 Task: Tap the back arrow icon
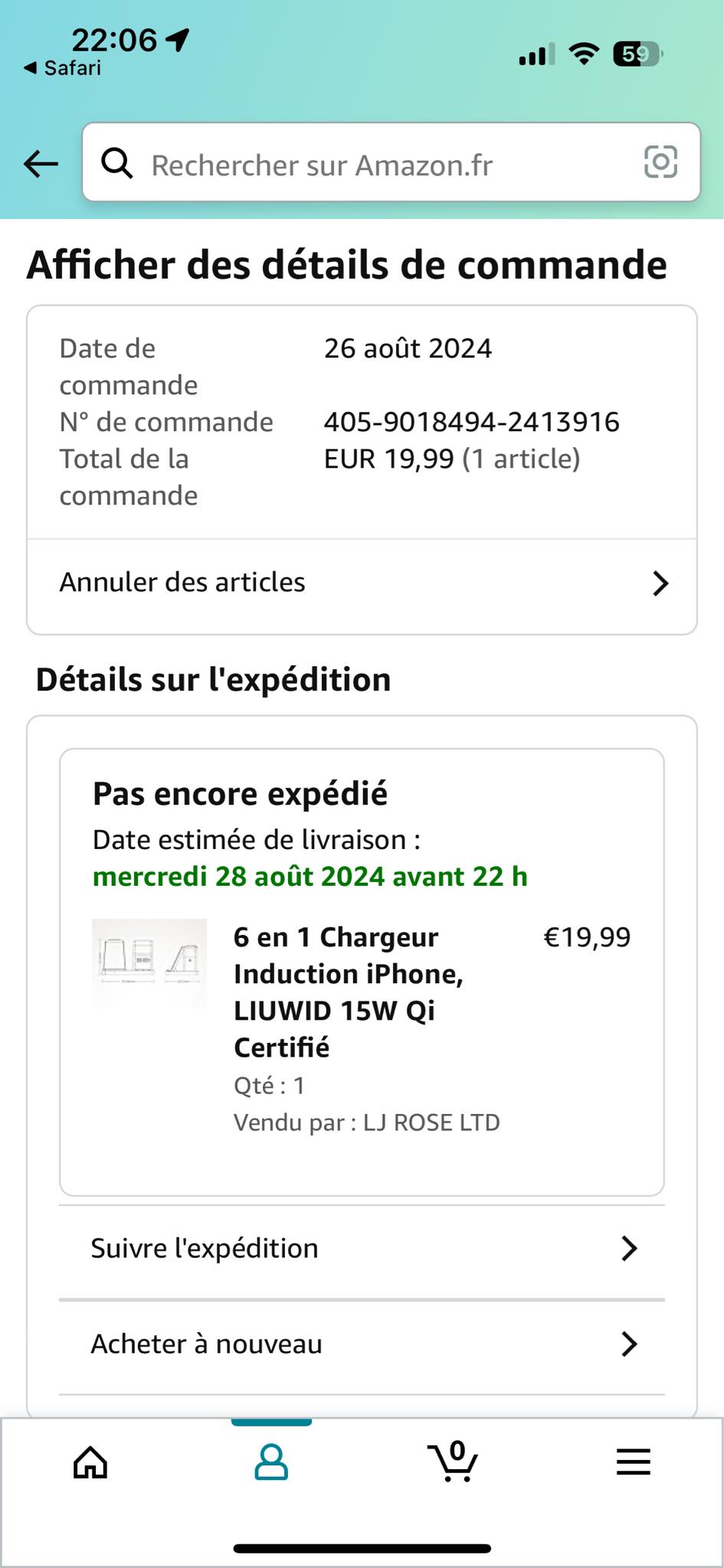[x=41, y=163]
